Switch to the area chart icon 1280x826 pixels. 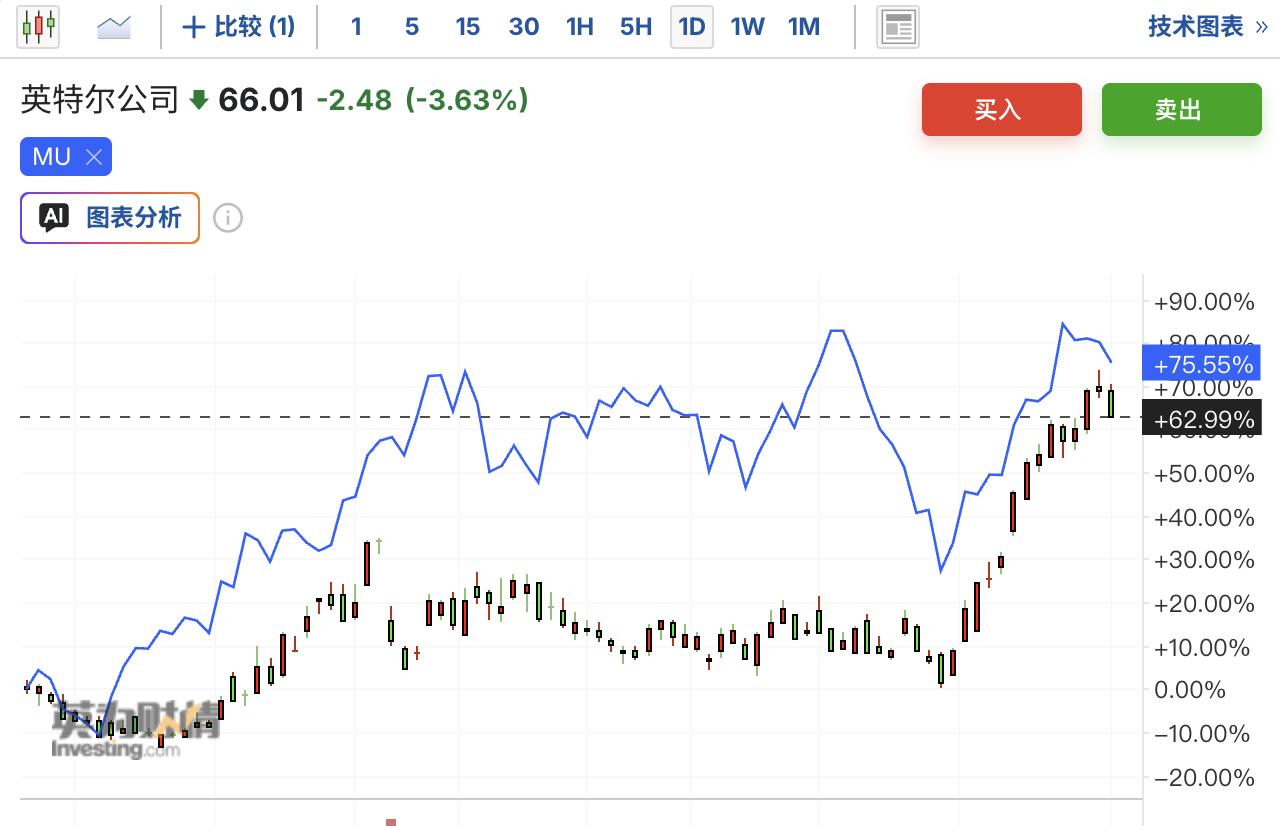pos(113,26)
